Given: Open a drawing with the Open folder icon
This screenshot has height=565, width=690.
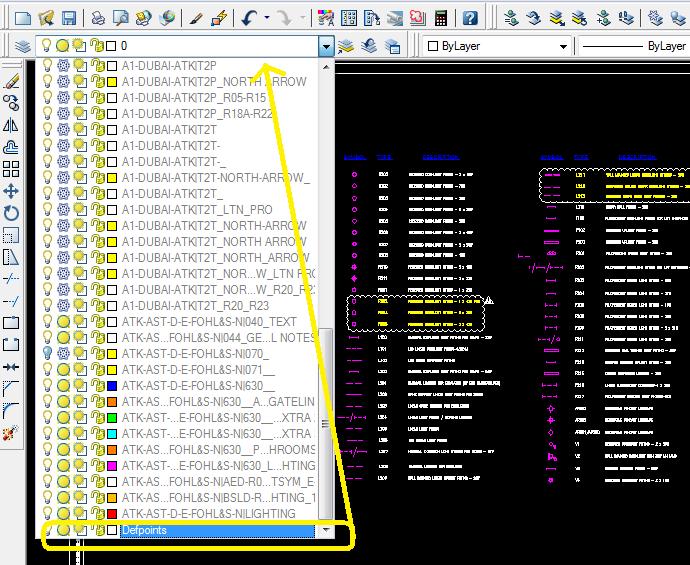Looking at the screenshot, I should coord(46,18).
